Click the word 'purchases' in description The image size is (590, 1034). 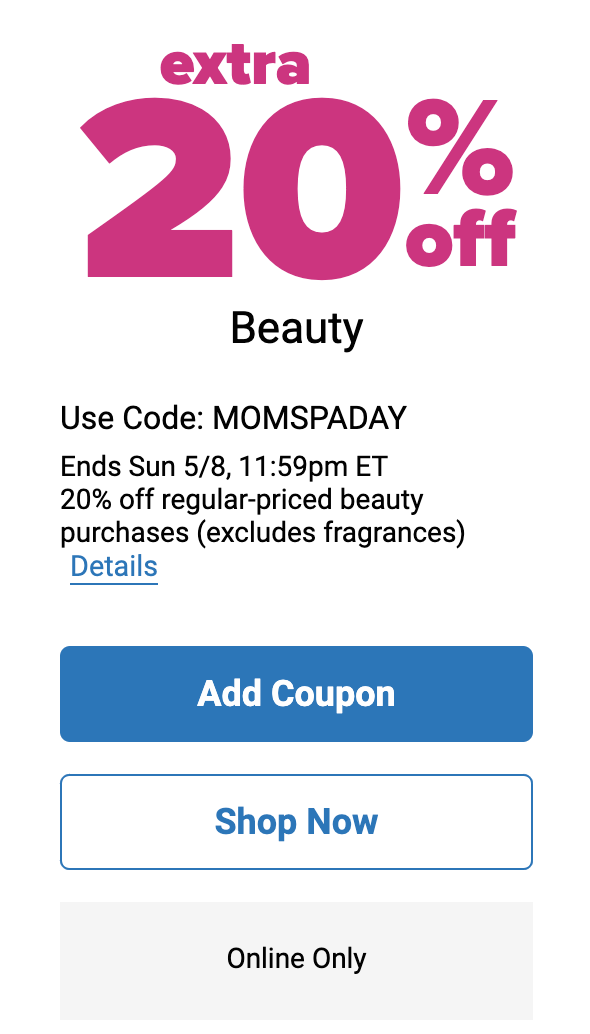point(125,534)
